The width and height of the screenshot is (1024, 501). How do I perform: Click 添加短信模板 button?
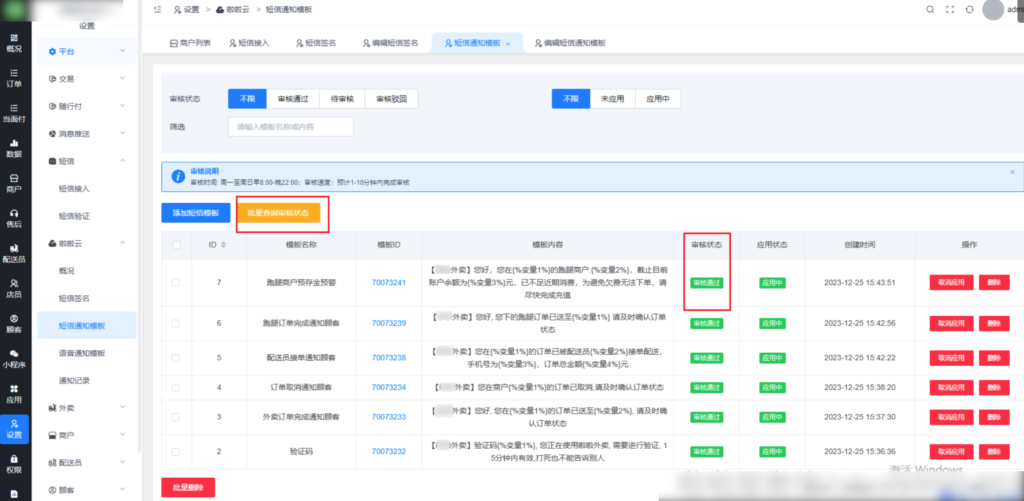point(195,213)
